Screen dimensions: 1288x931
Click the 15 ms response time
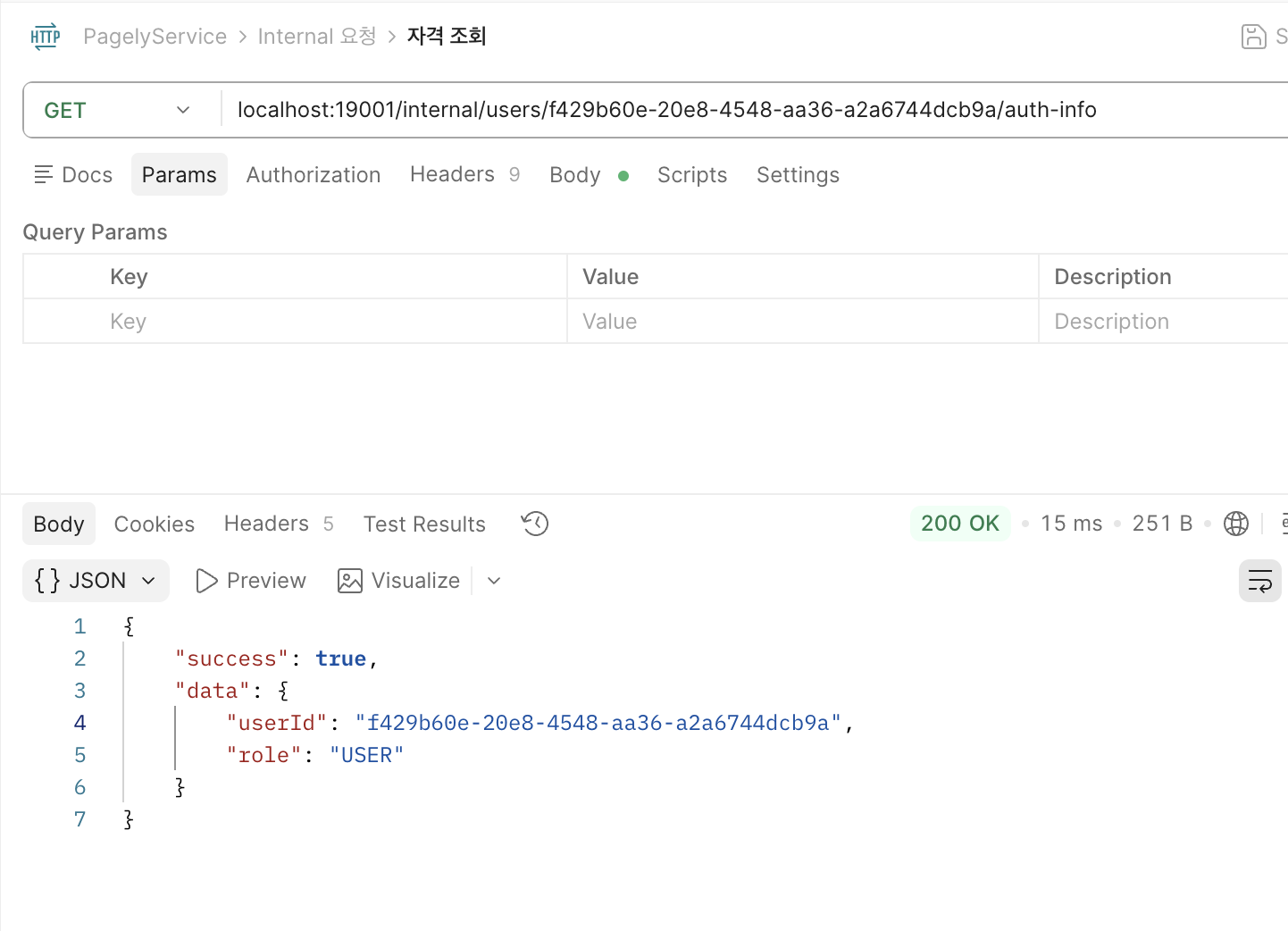pos(1072,524)
